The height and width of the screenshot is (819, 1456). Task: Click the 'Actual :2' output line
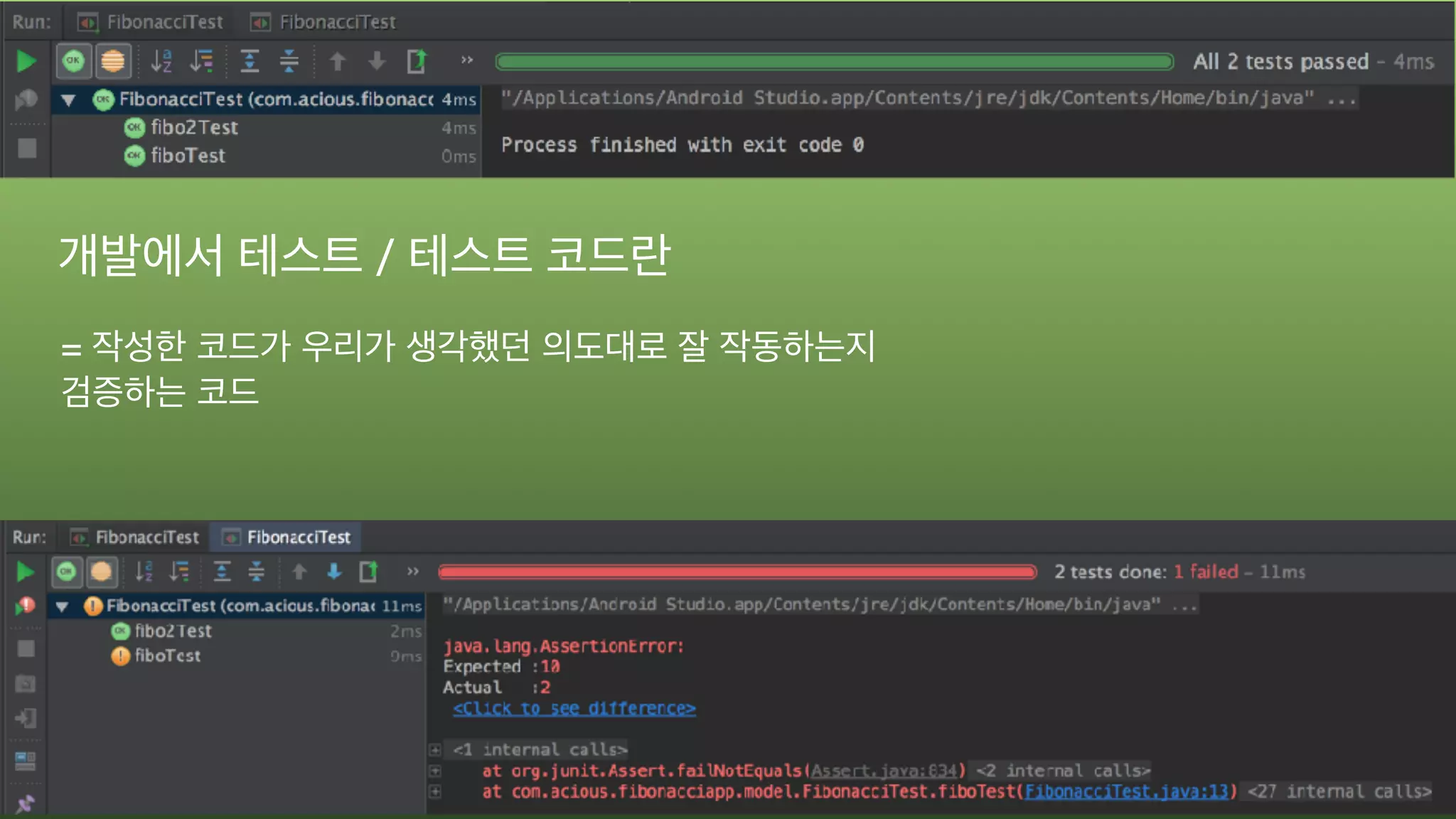pos(496,687)
